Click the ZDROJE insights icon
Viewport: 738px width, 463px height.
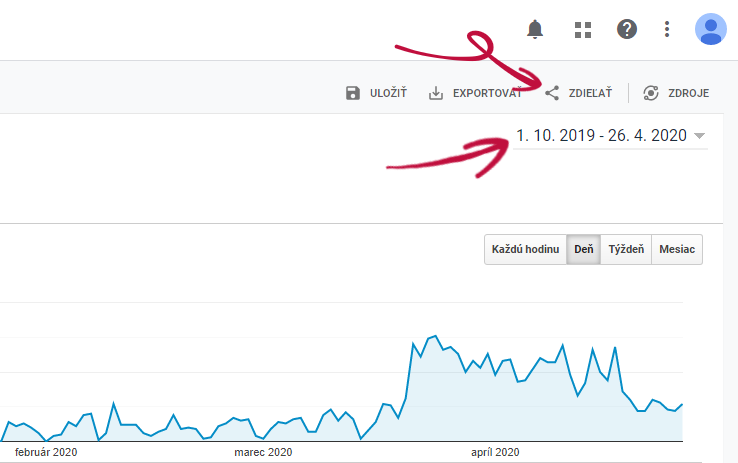point(651,93)
